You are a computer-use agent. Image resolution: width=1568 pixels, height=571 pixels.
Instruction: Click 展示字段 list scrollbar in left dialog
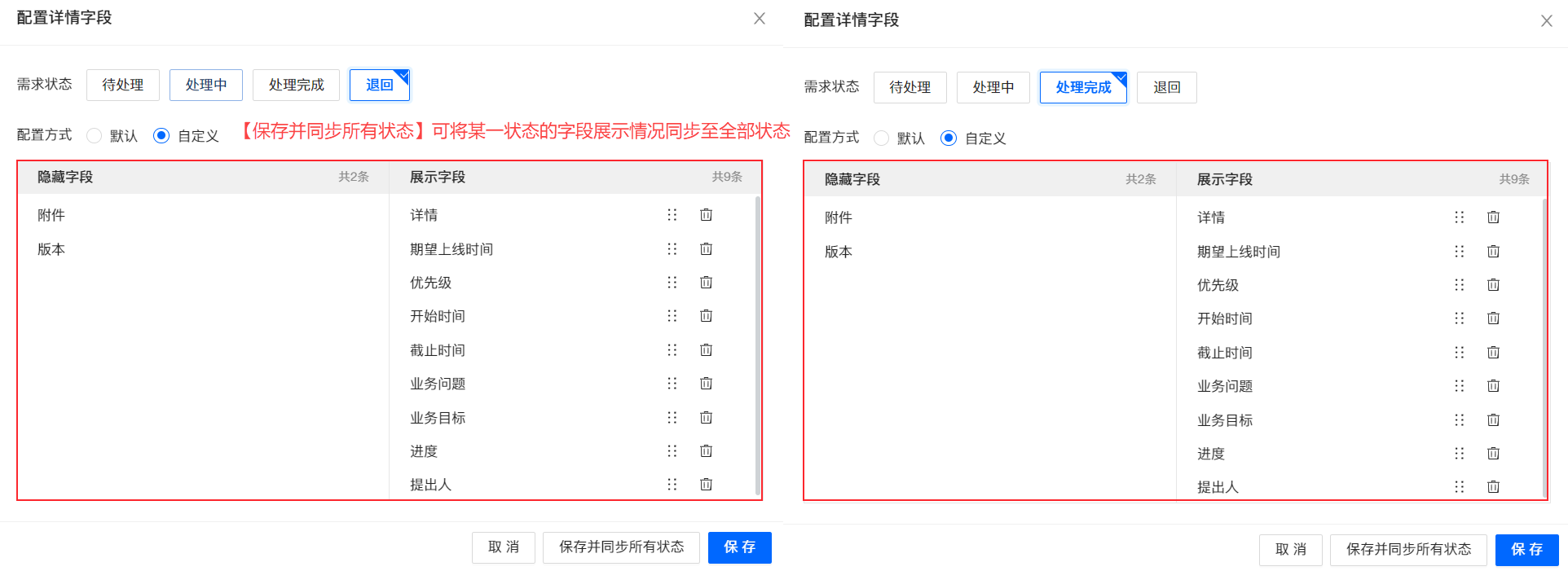tap(758, 342)
